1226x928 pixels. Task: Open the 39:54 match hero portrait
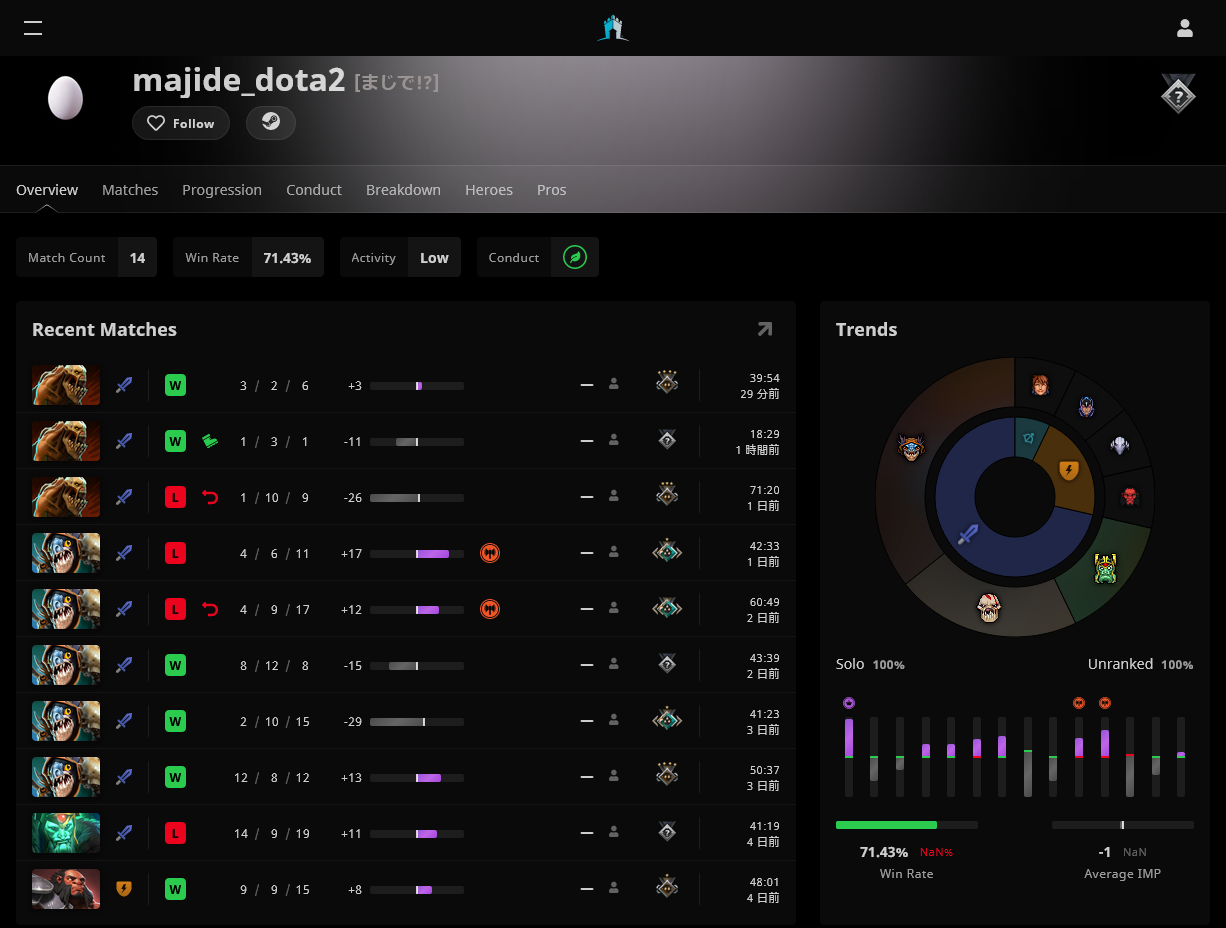[66, 385]
